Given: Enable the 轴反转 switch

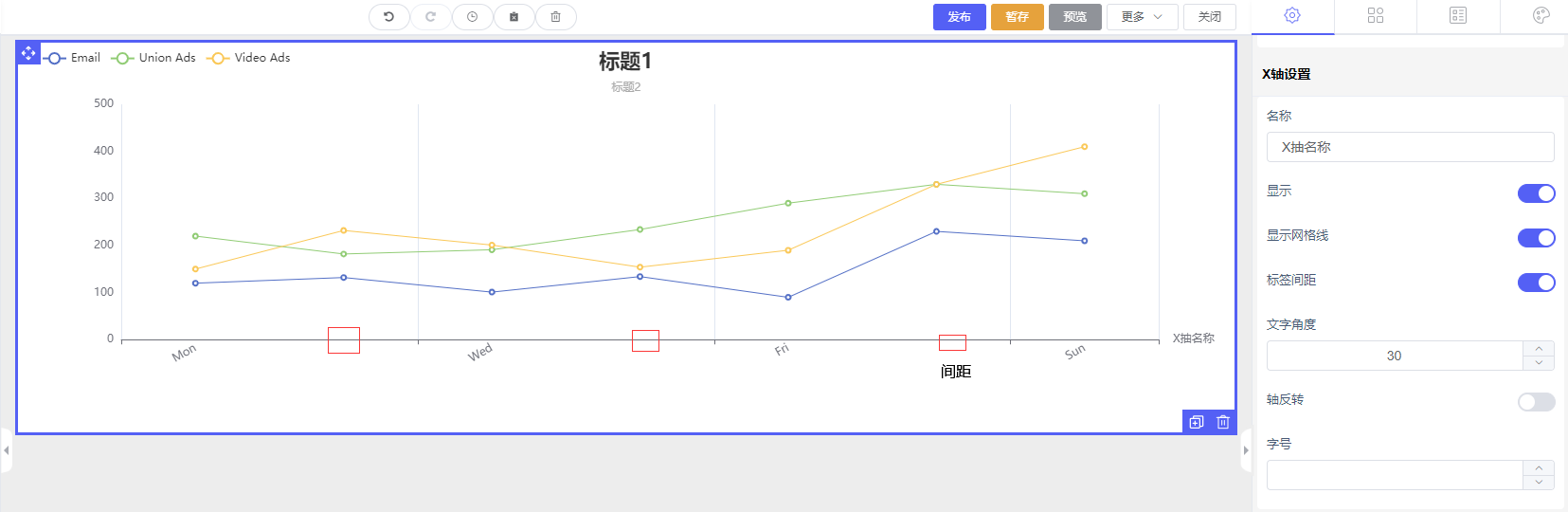Looking at the screenshot, I should pos(1536,402).
